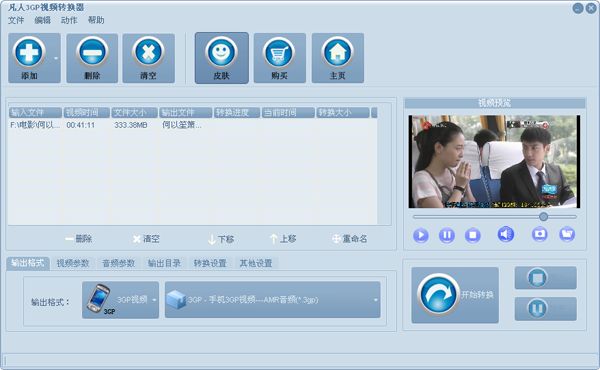The height and width of the screenshot is (370, 600).
Task: Open the snapshot folder icon
Action: tap(567, 234)
